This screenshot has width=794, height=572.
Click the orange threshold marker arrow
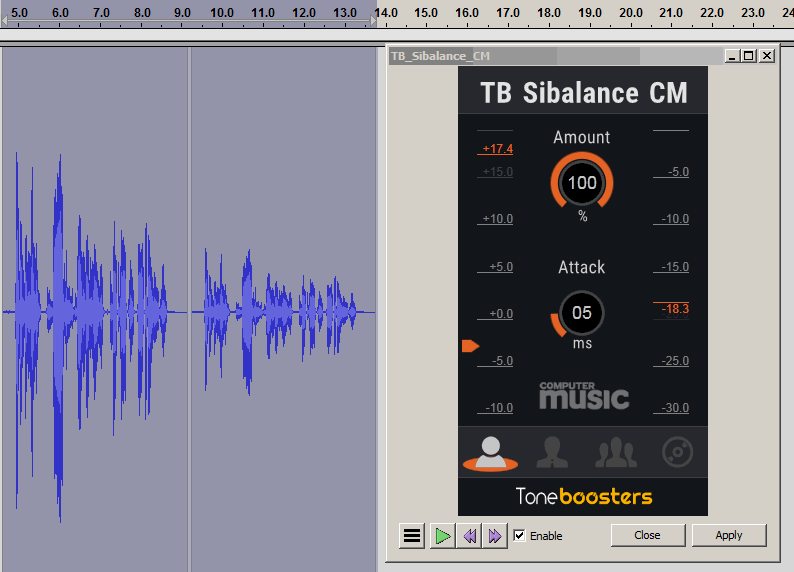pos(470,346)
